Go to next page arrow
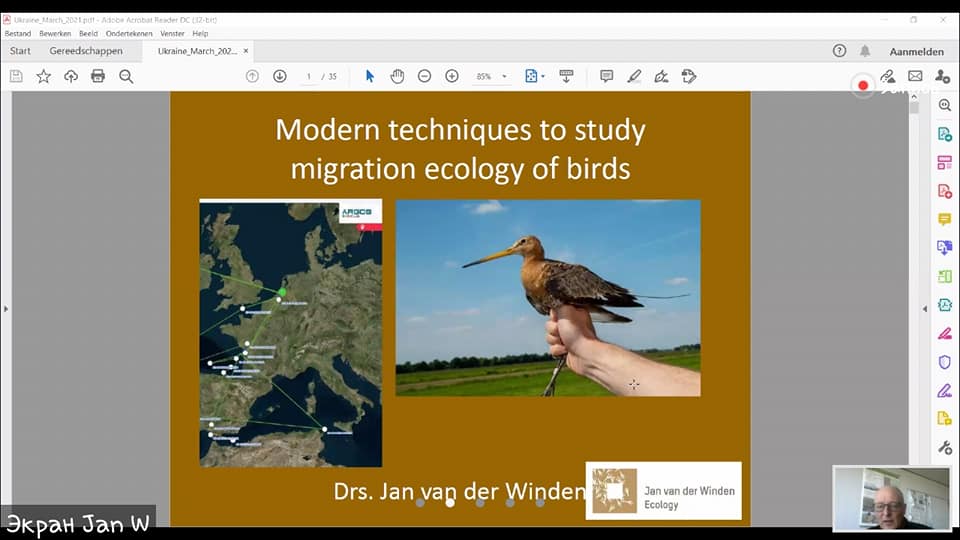 click(280, 76)
